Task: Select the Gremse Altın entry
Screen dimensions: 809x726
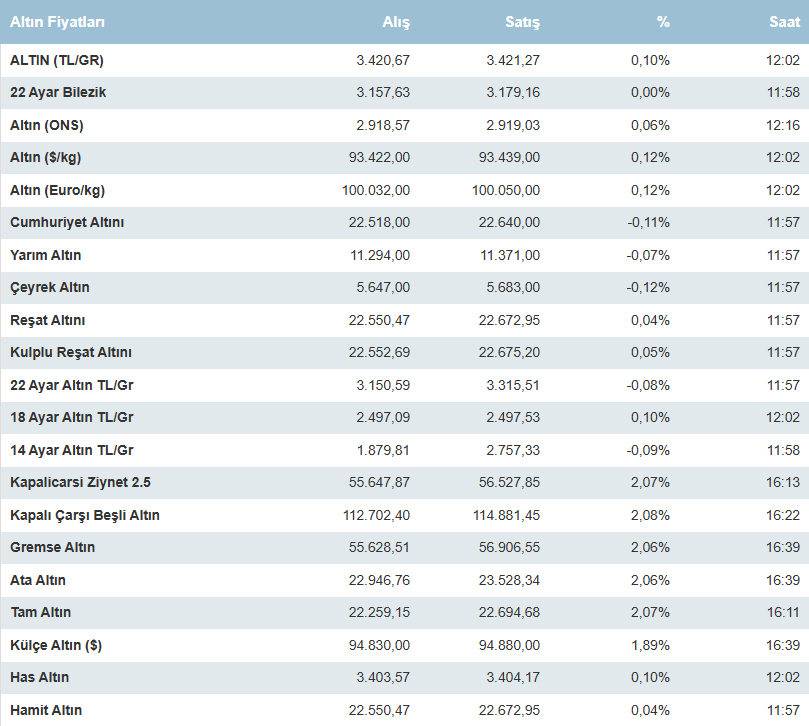Action: (53, 547)
